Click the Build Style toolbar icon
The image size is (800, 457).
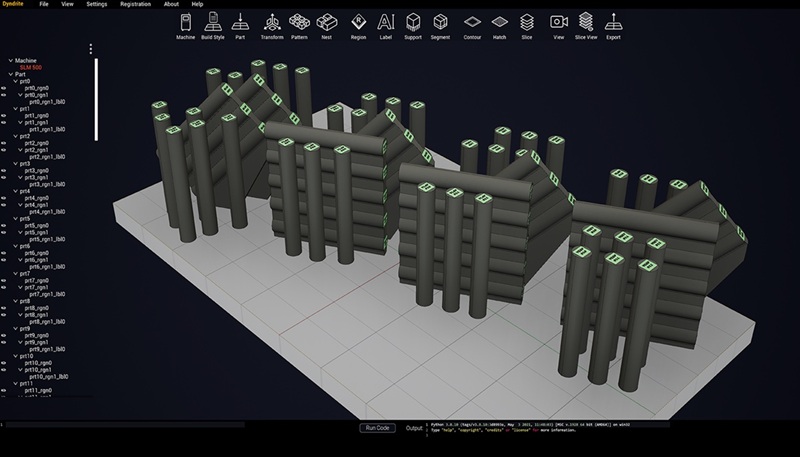click(x=213, y=25)
